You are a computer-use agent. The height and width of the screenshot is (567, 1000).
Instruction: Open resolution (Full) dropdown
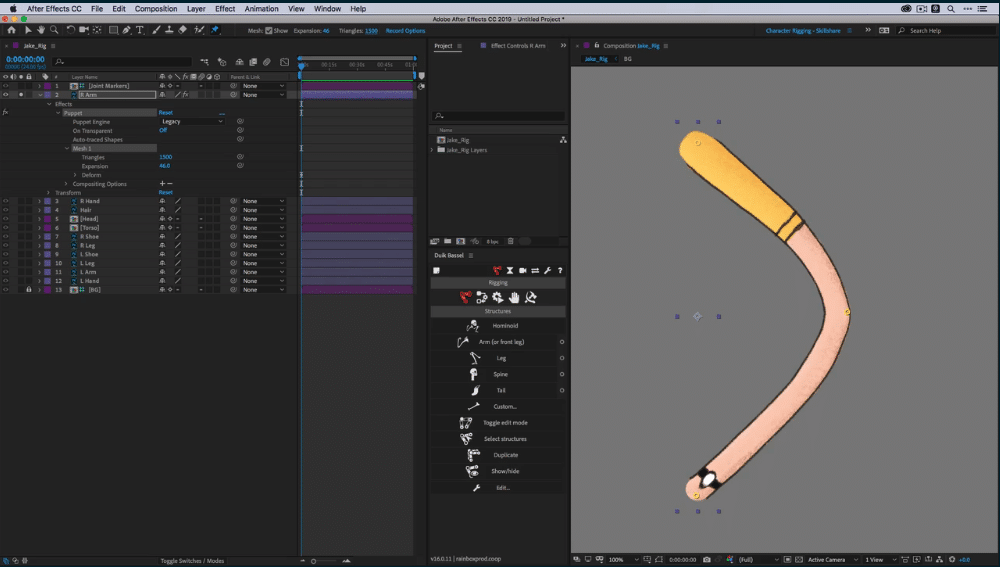click(758, 559)
